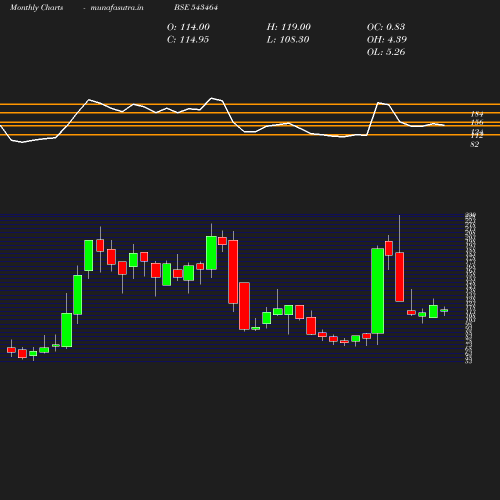Click the tallest green candlestick on the chart
The image size is (500, 500).
tap(377, 291)
